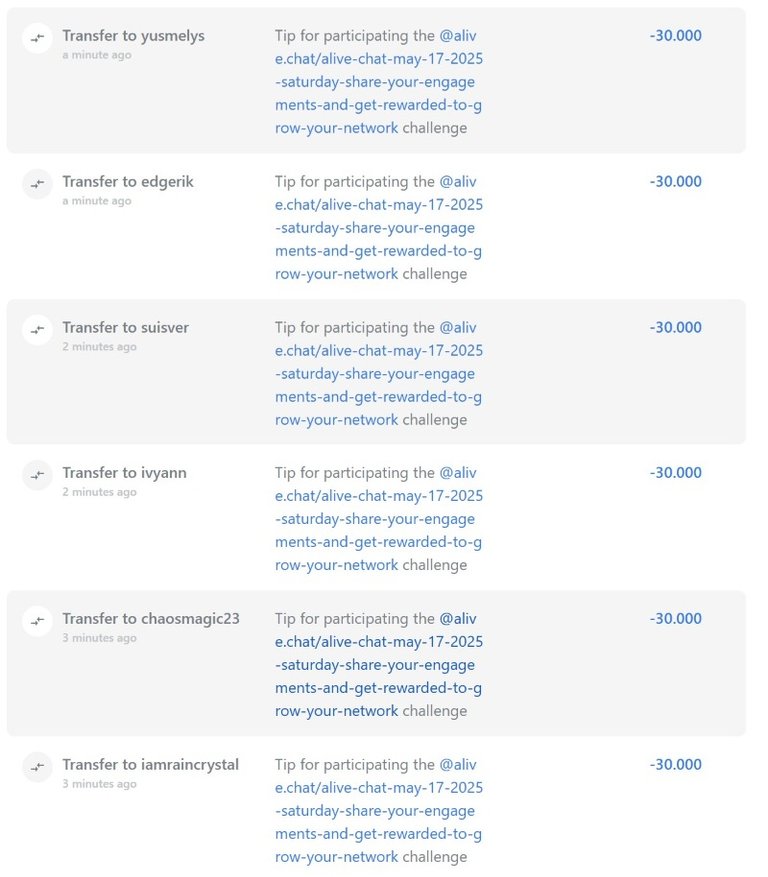Click transfer icon beside yusmelys transaction

[37, 38]
